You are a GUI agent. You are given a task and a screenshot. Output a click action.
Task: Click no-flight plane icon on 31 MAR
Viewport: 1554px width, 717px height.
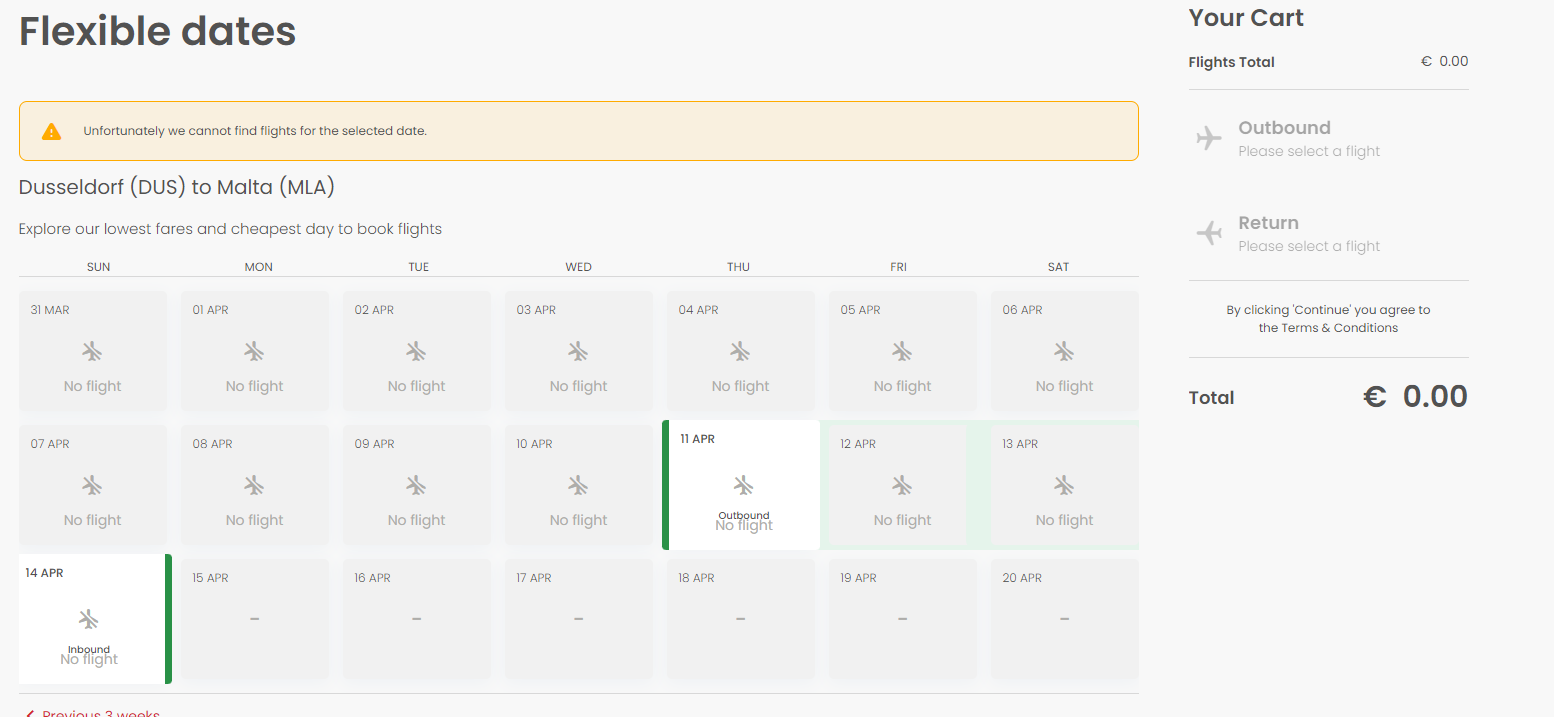pyautogui.click(x=92, y=351)
